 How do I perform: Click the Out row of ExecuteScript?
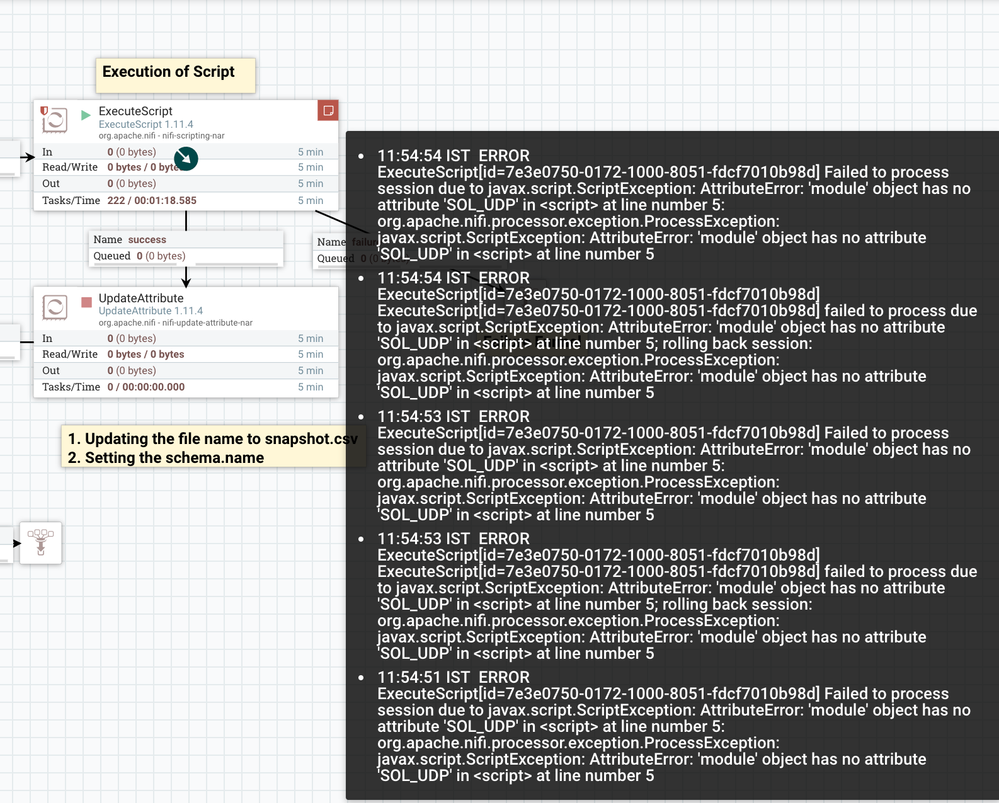(x=186, y=184)
